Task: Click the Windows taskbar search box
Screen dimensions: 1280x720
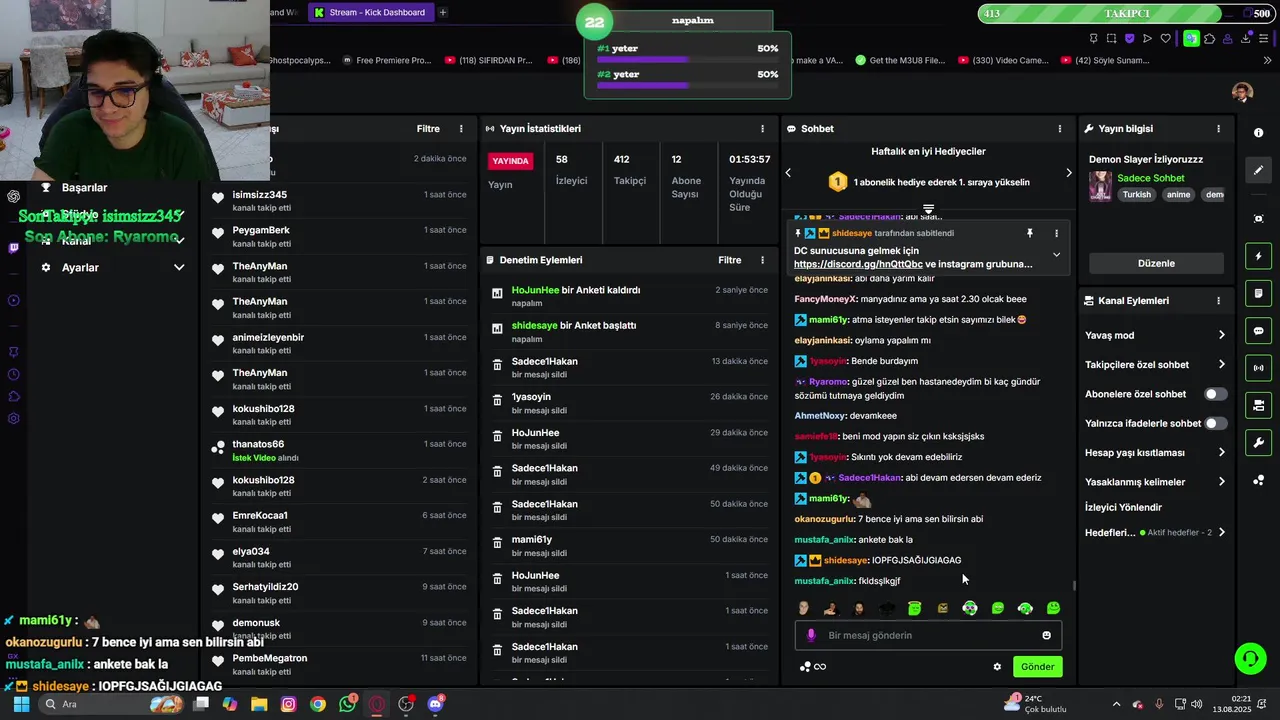Action: (x=112, y=704)
